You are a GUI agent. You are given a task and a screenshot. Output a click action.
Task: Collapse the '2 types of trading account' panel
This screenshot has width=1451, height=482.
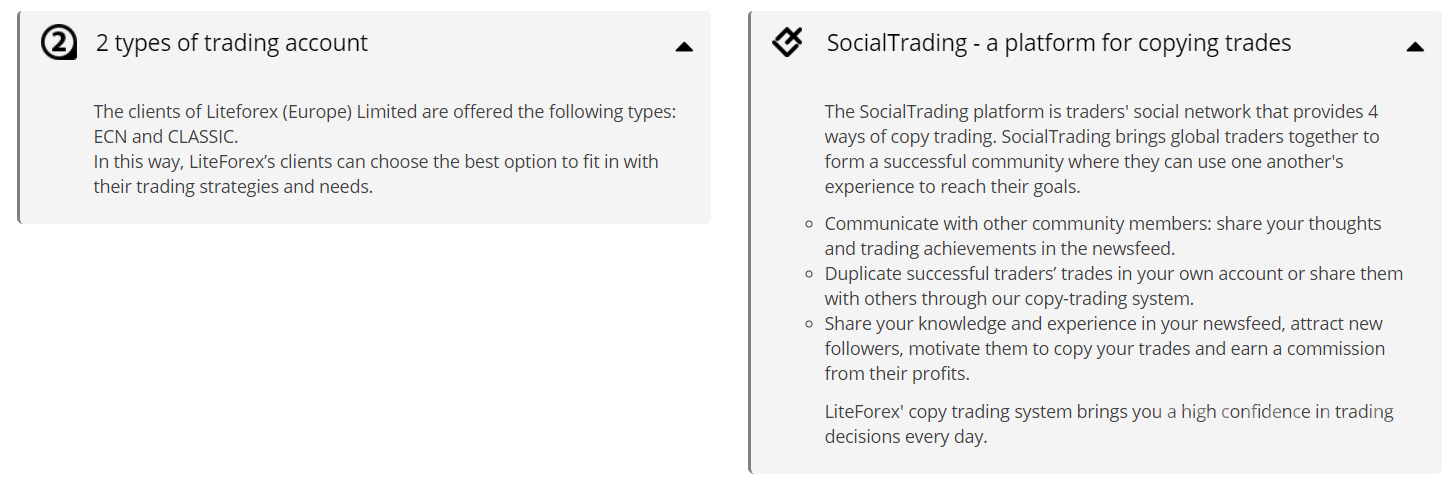[684, 46]
